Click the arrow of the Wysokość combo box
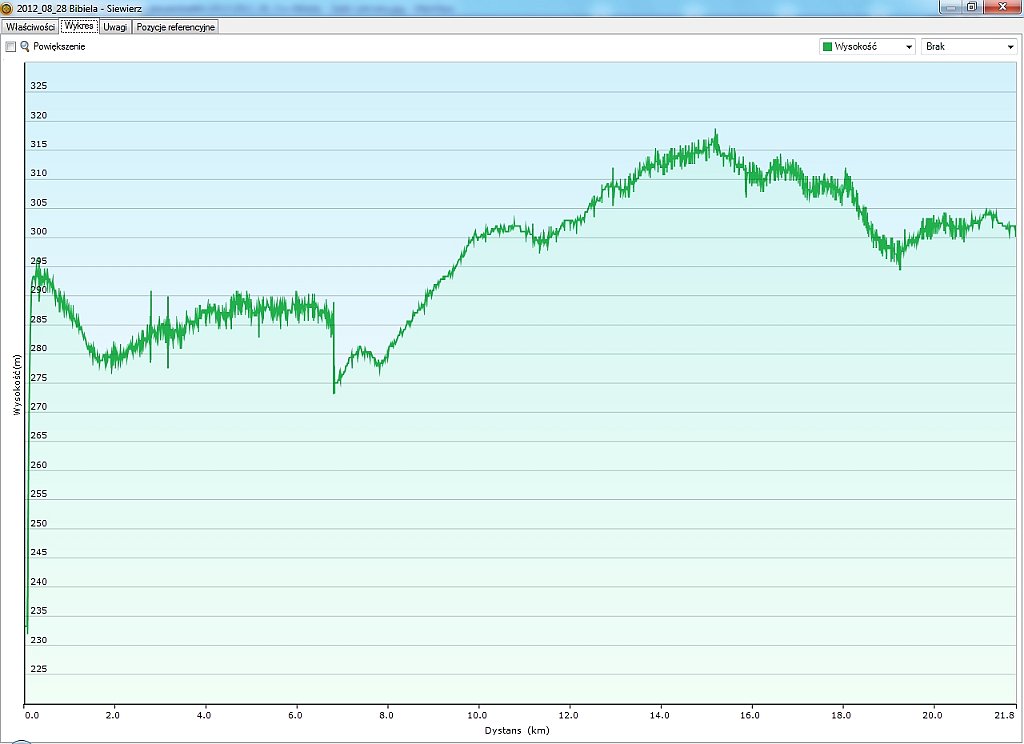The height and width of the screenshot is (744, 1024). [x=908, y=47]
